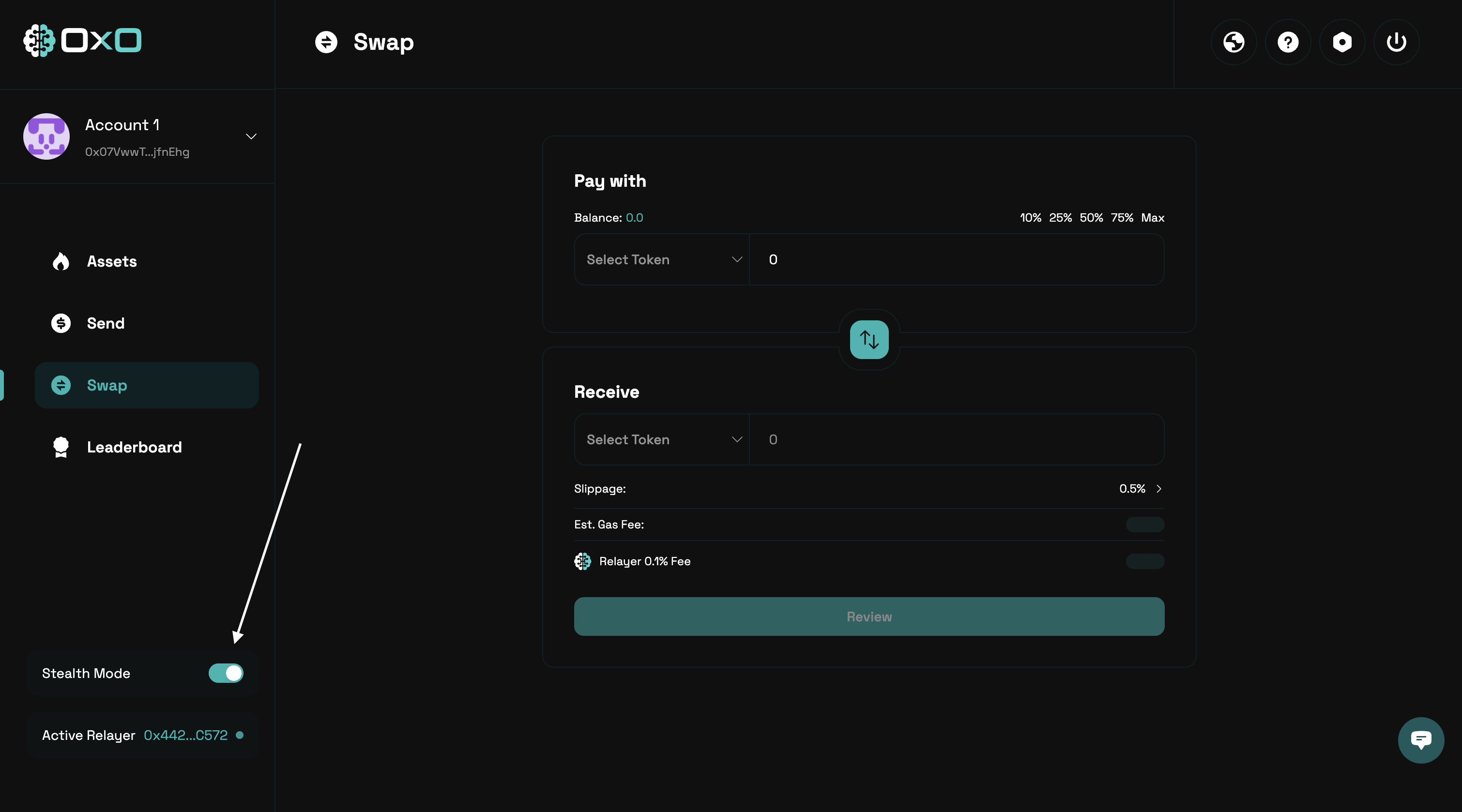Screen dimensions: 1462x812
Task: Swap token direction with the arrows button
Action: click(x=868, y=339)
